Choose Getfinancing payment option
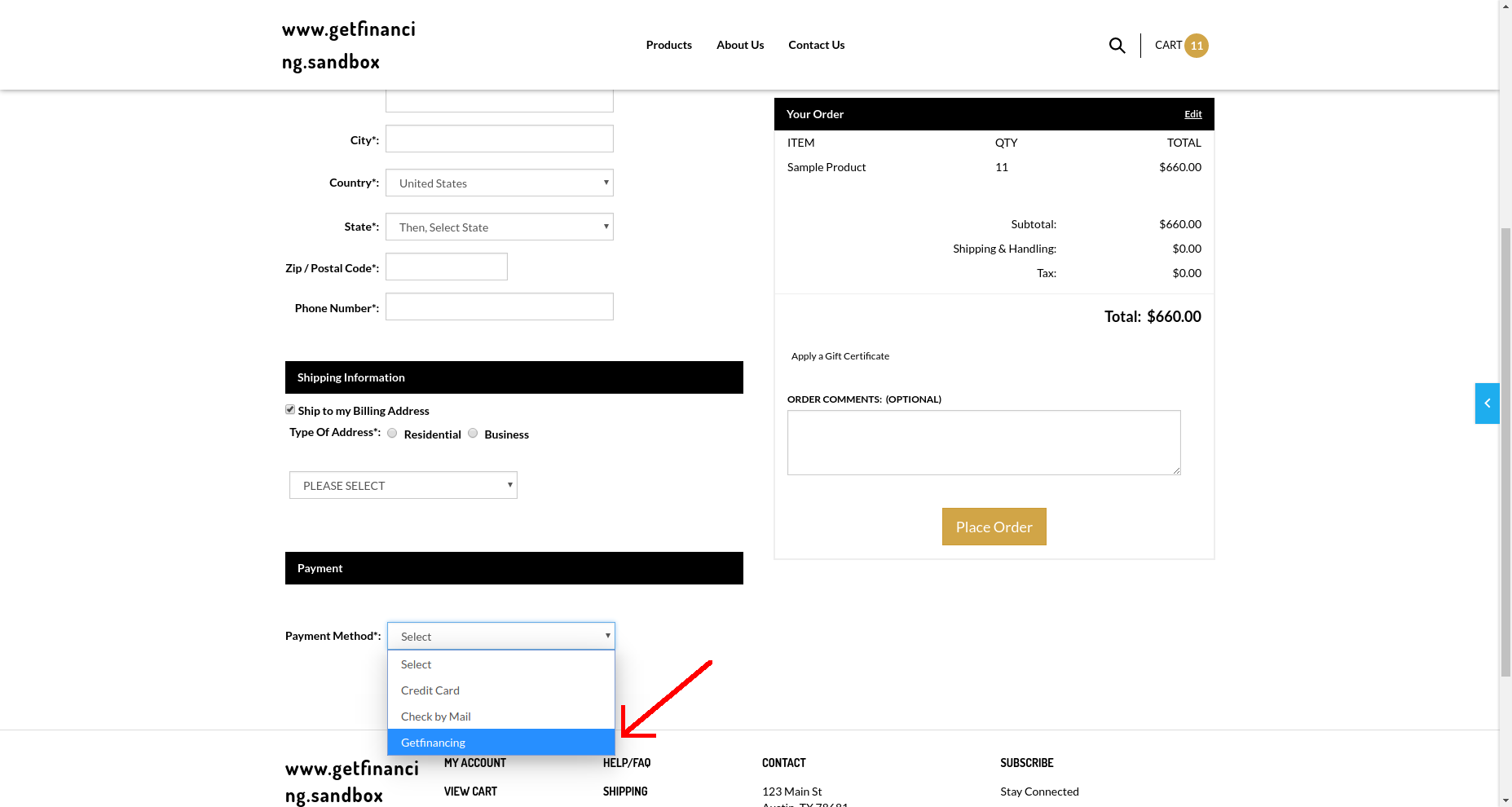 pyautogui.click(x=501, y=742)
